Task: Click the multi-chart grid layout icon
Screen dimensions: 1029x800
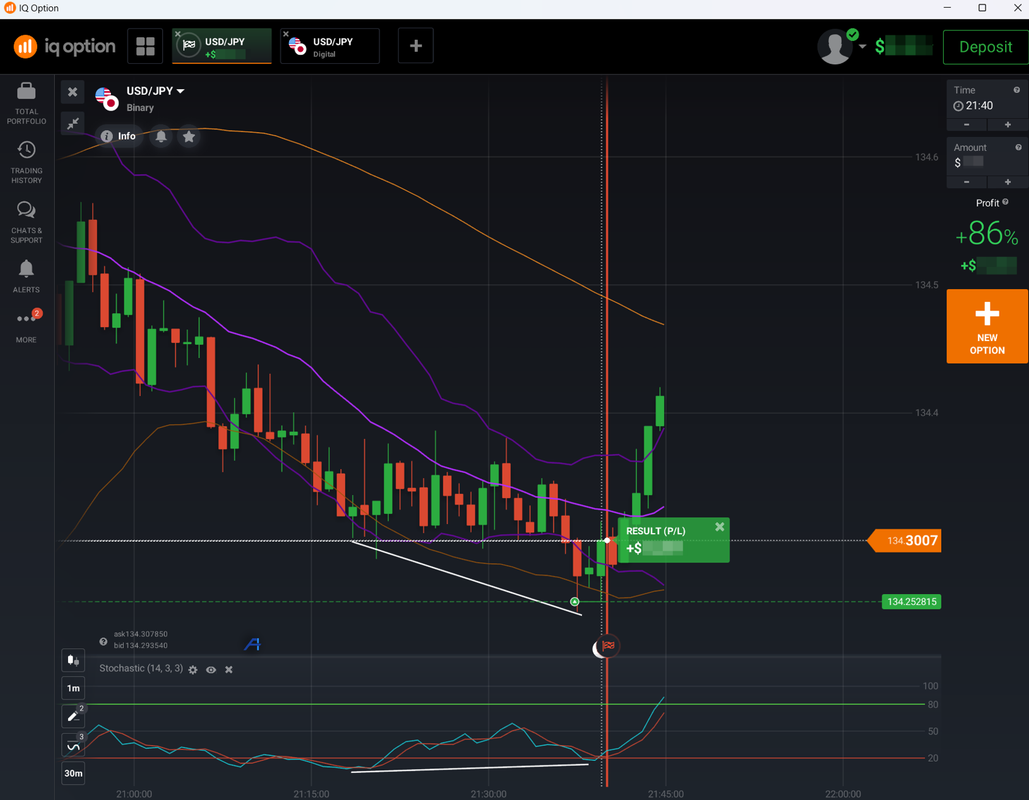Action: coord(145,46)
